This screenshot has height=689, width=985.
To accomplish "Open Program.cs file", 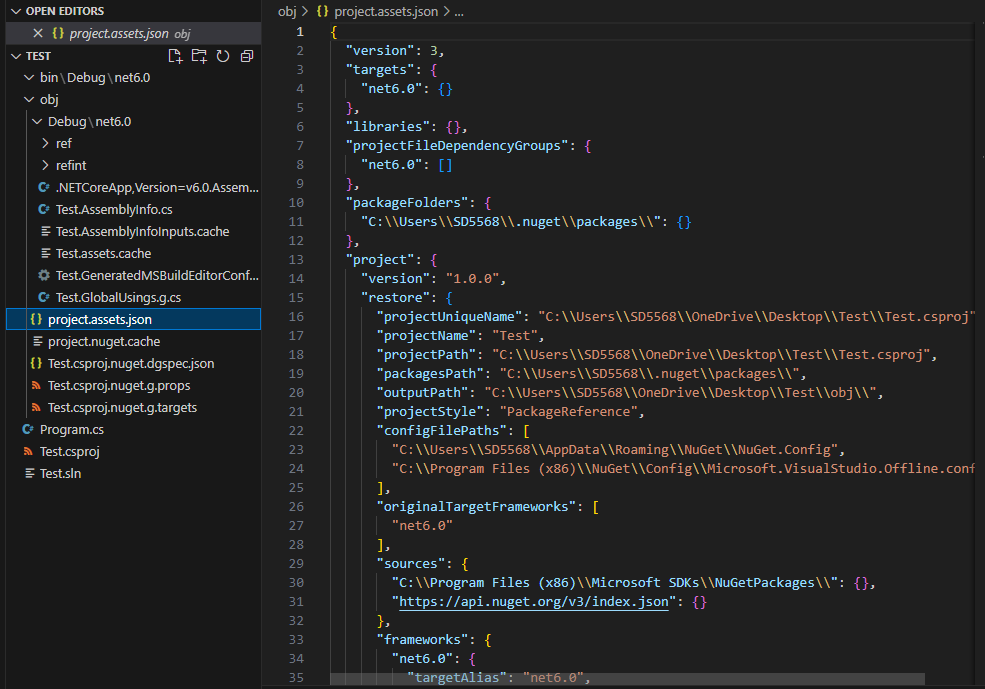I will click(x=133, y=429).
